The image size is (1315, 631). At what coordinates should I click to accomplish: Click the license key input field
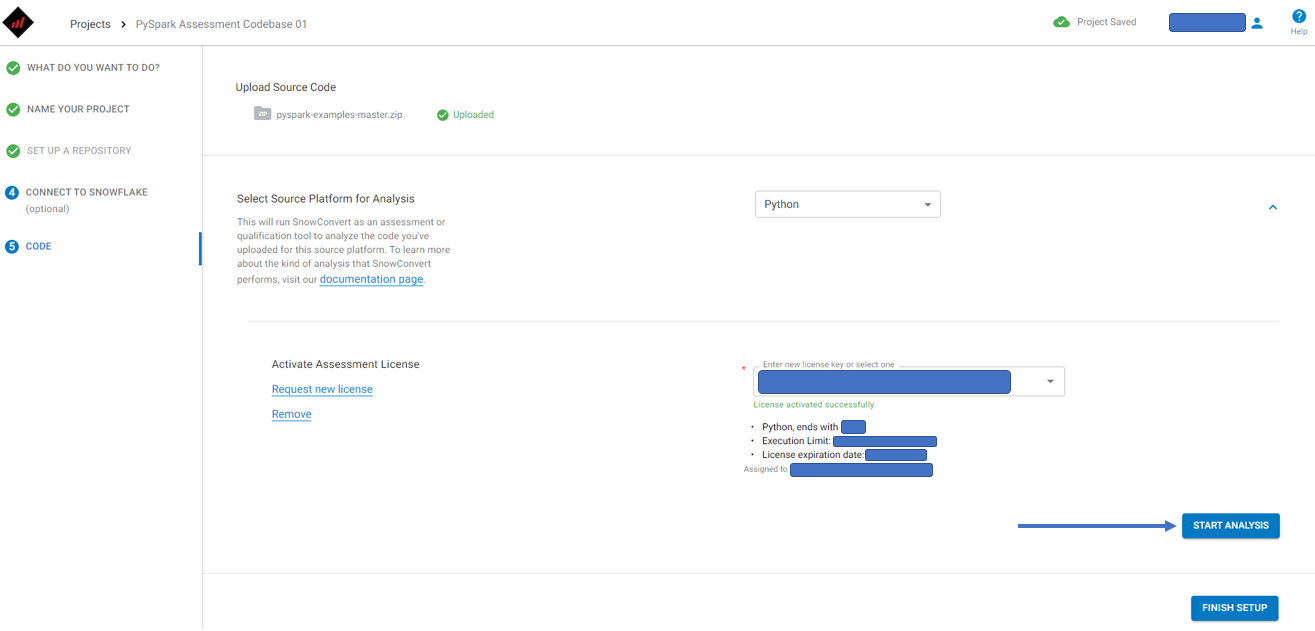coord(909,381)
